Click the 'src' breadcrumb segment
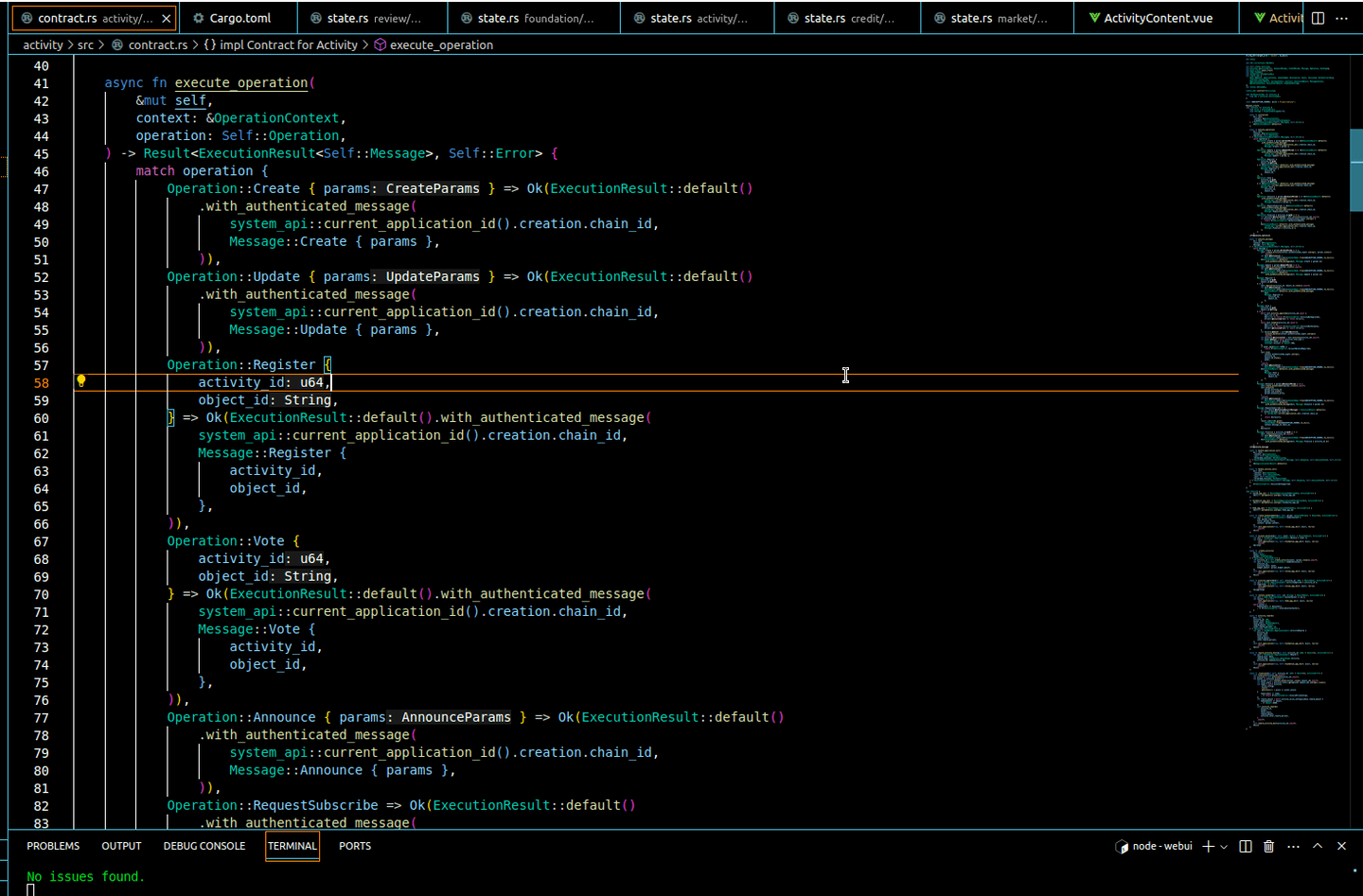This screenshot has height=896, width=1363. coord(85,44)
